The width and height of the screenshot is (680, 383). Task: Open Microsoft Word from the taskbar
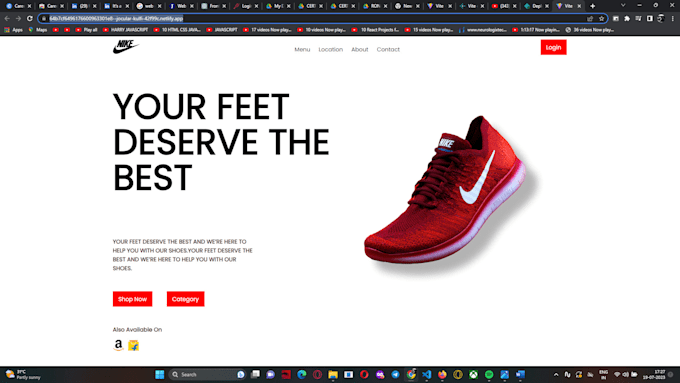520,374
